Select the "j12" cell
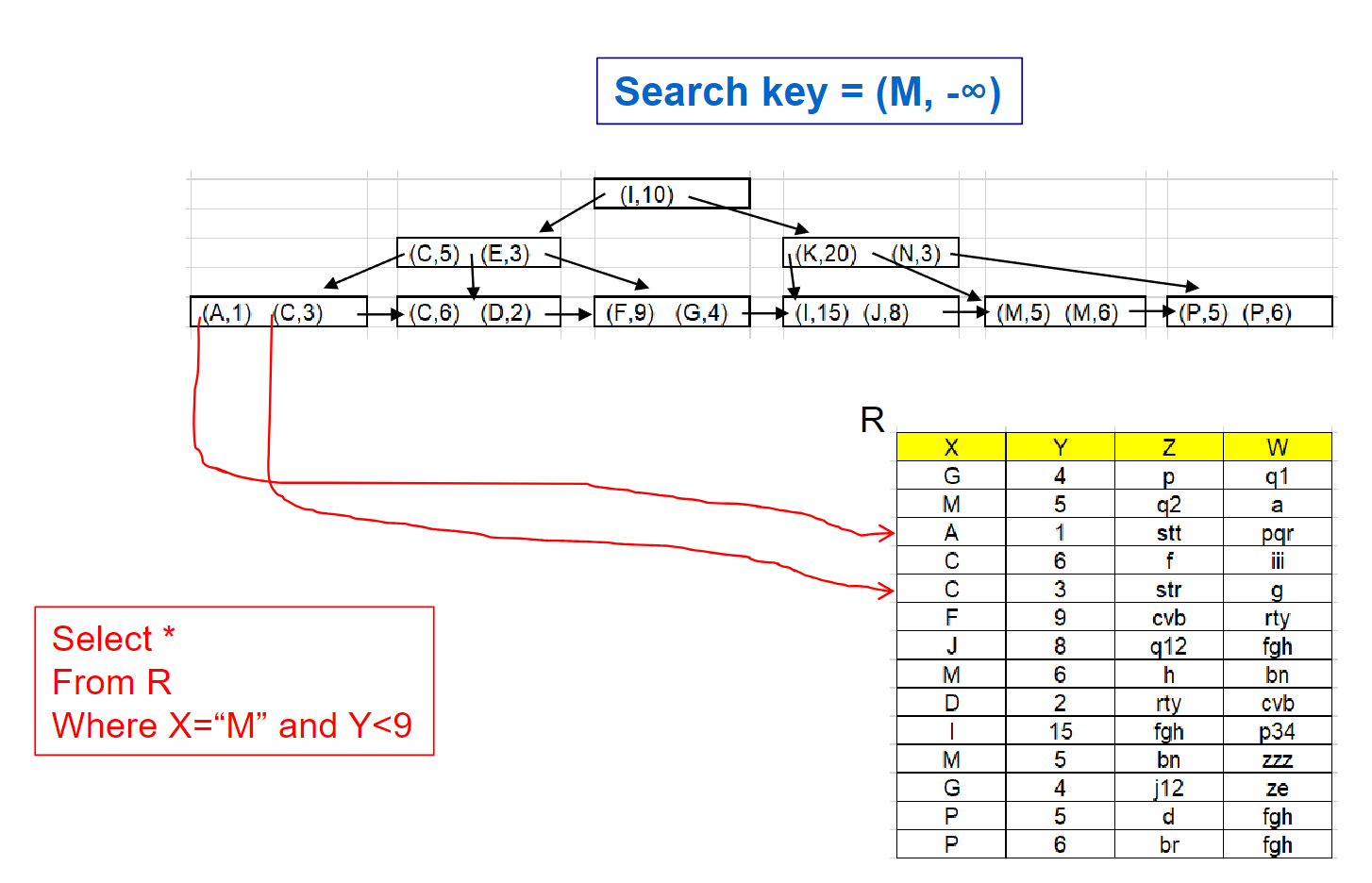The height and width of the screenshot is (883, 1372). [x=1169, y=788]
